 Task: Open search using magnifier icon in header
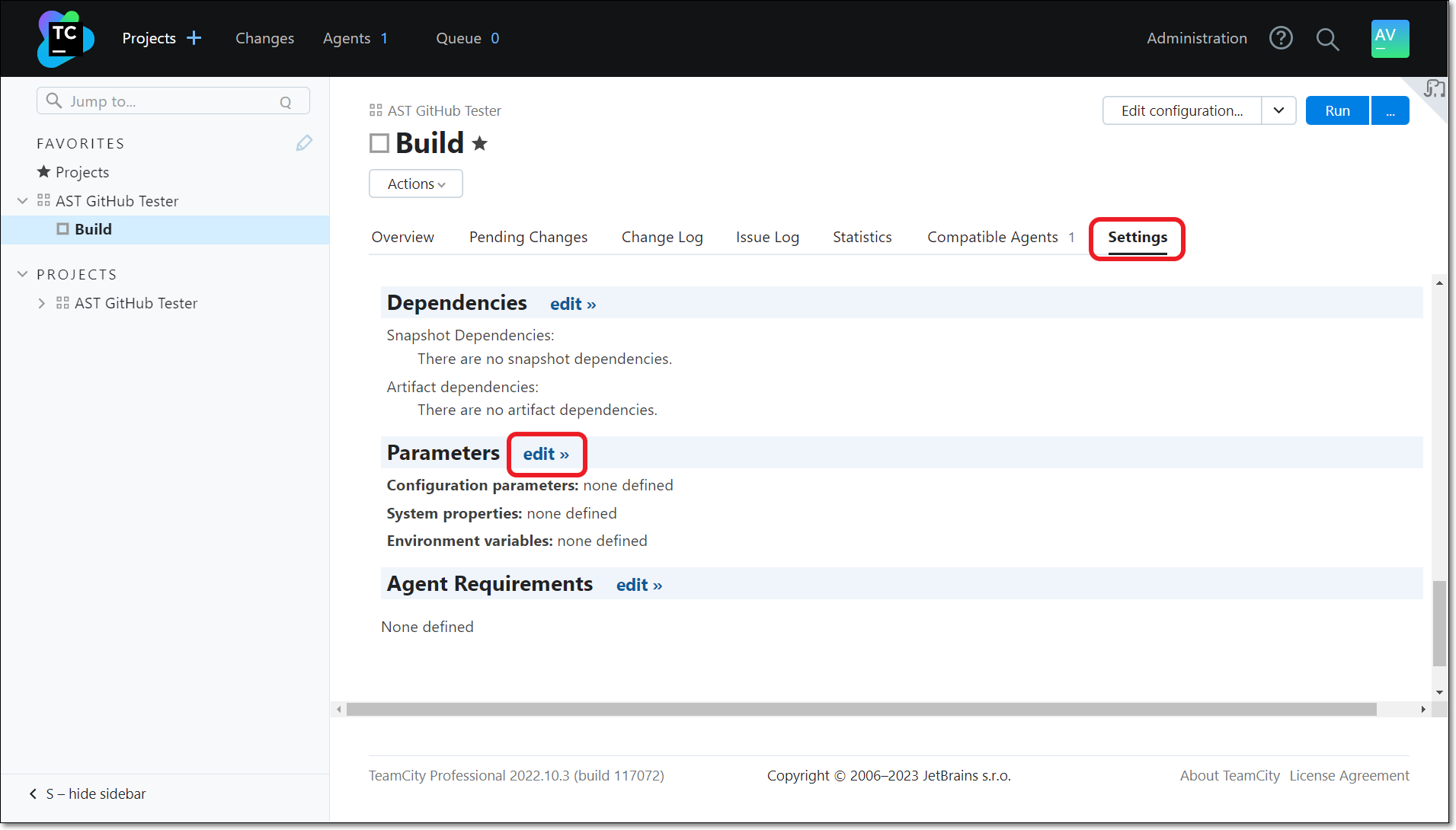pyautogui.click(x=1327, y=39)
